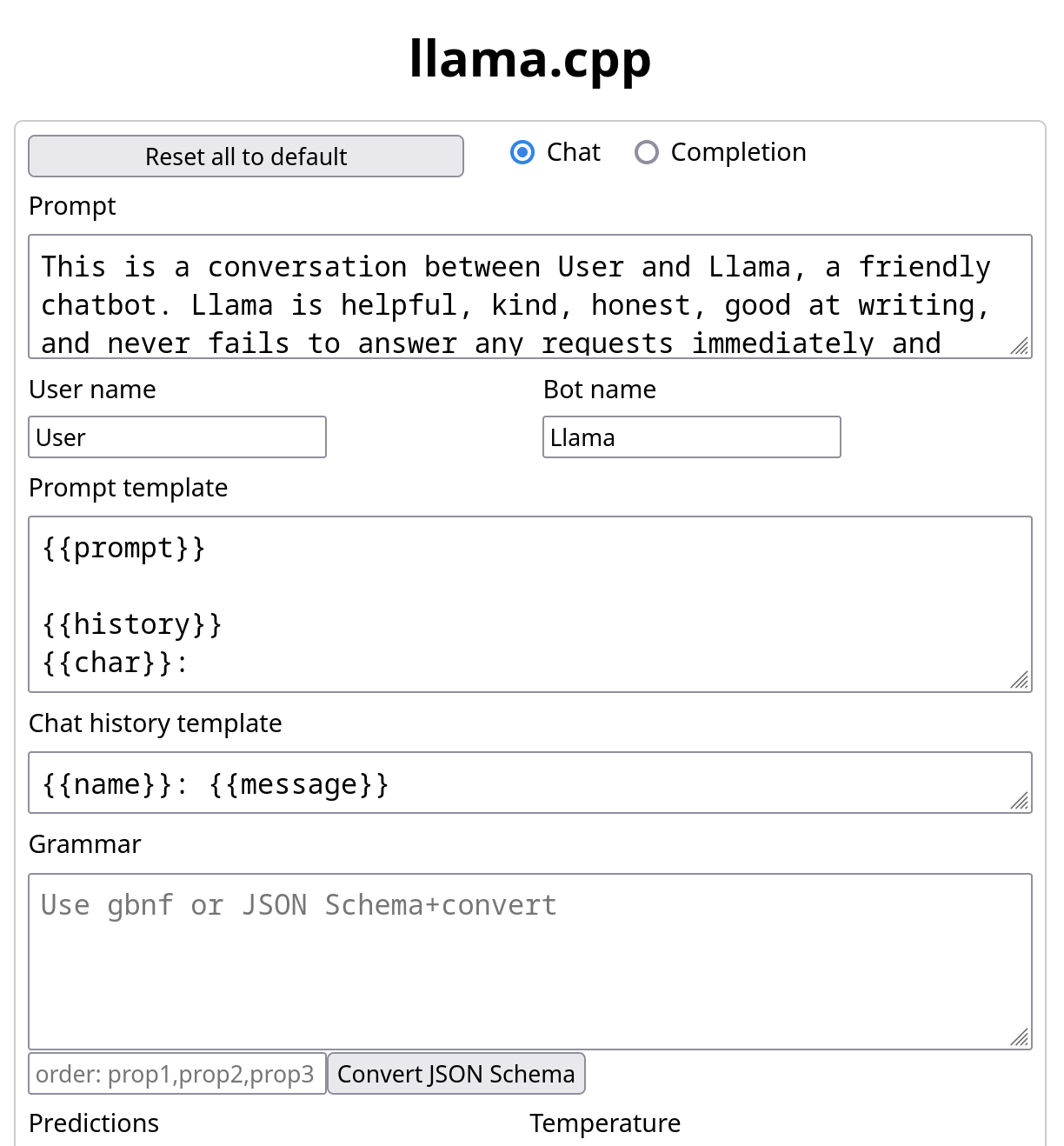The image size is (1064, 1146).
Task: Click the Predictions label
Action: (94, 1123)
